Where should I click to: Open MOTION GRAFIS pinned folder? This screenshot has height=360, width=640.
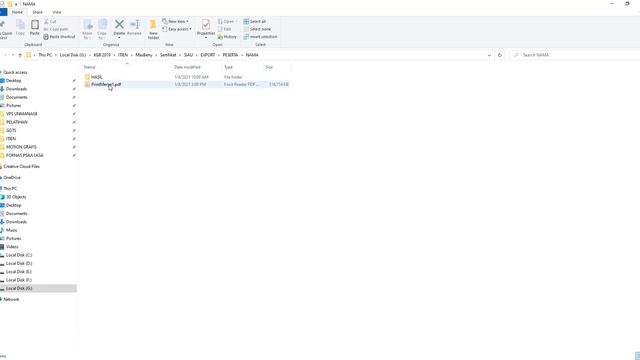pyautogui.click(x=21, y=147)
